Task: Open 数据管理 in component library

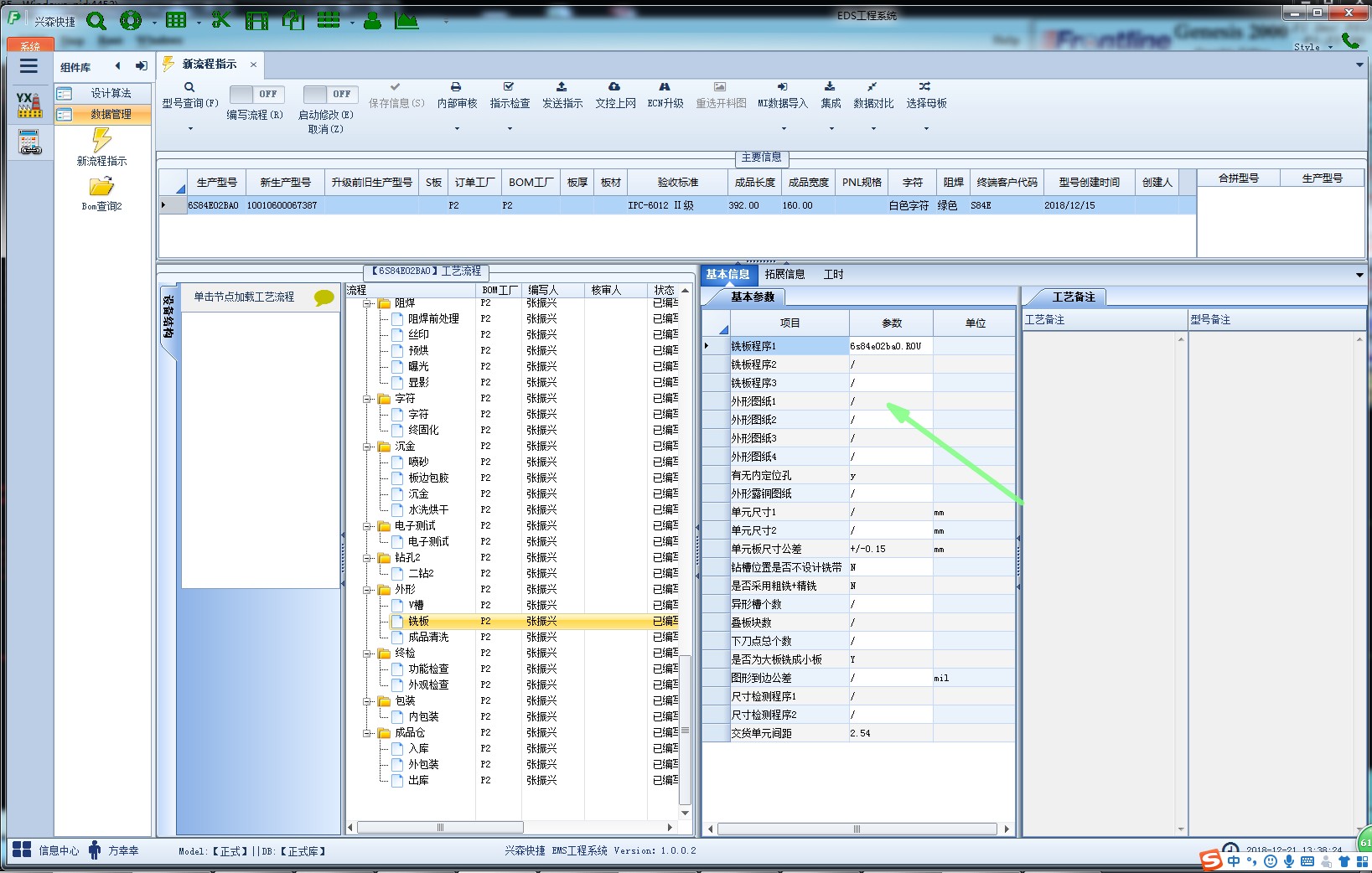Action: point(104,114)
